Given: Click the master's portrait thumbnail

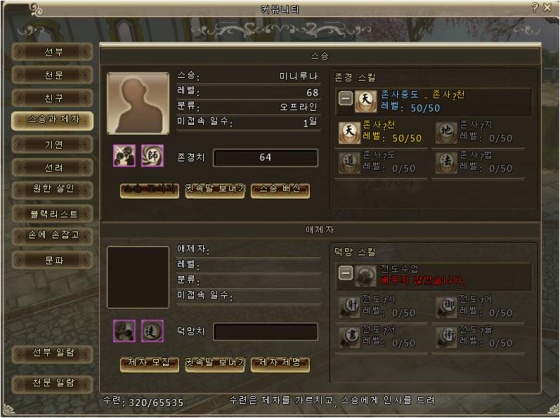Looking at the screenshot, I should point(138,104).
